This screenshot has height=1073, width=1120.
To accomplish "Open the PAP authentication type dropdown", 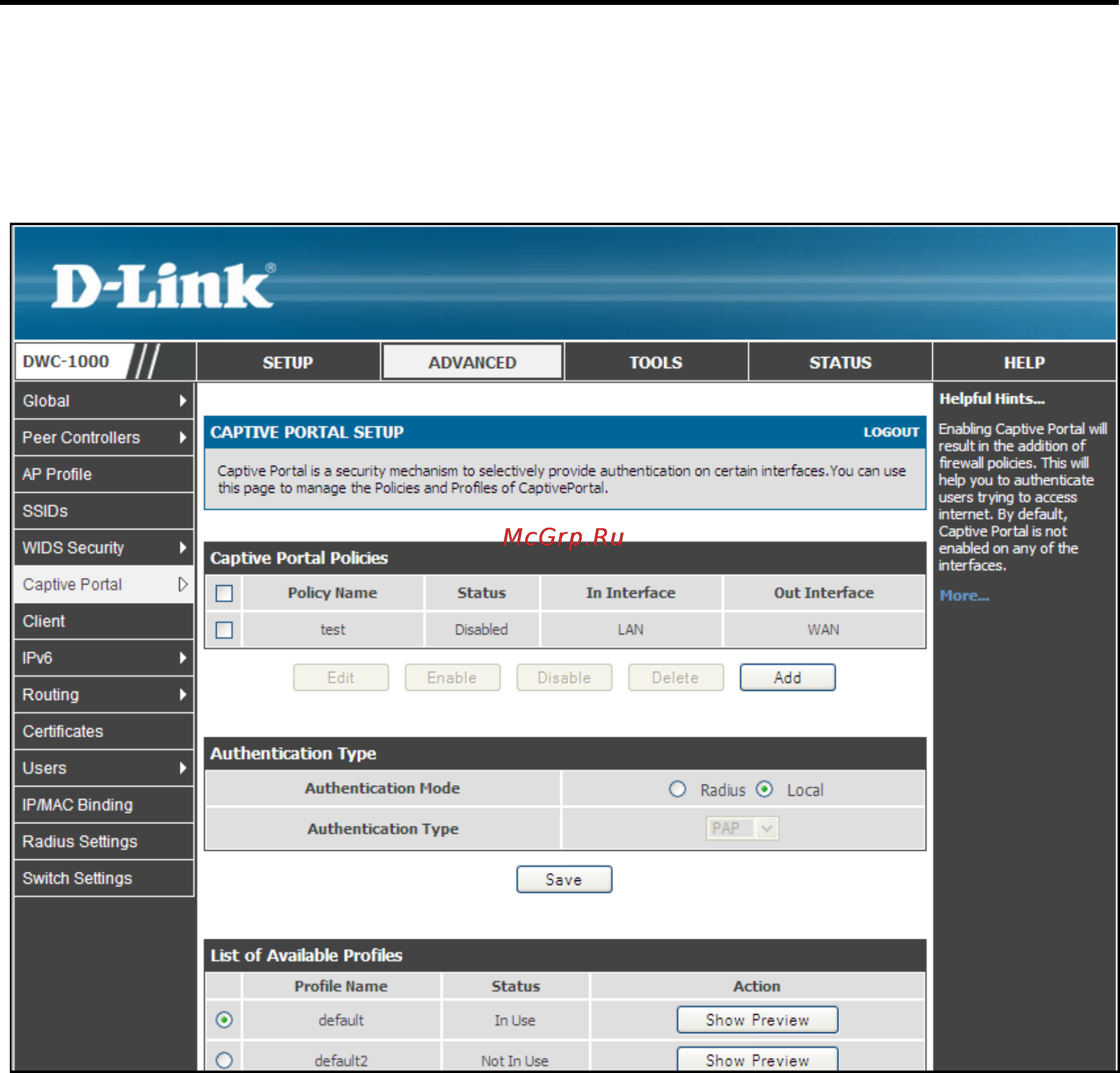I will coord(742,828).
